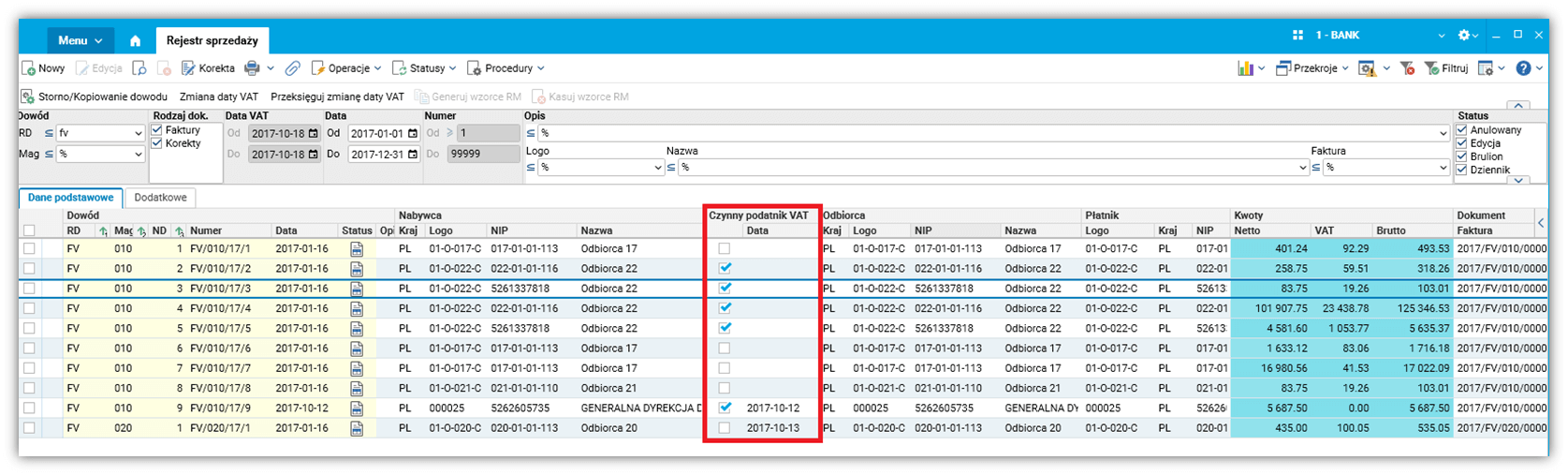Click the Procedury document gear icon
Viewport: 1568px width, 475px height.
[474, 68]
